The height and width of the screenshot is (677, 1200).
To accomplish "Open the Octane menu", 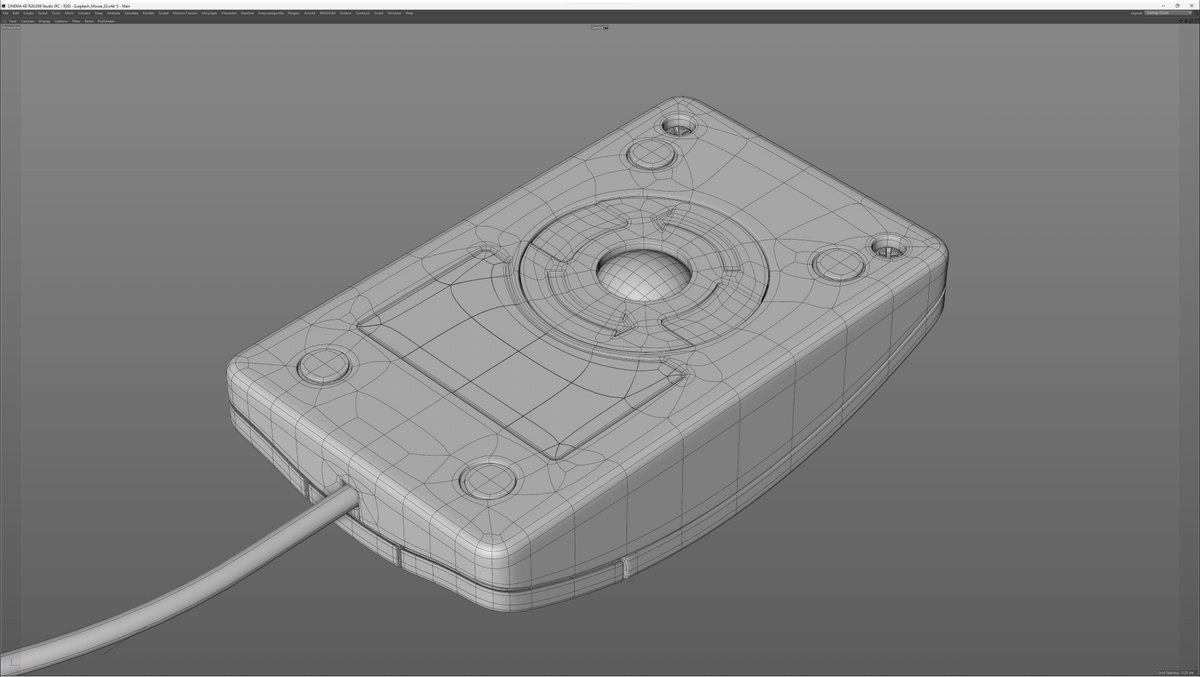I will pos(345,13).
